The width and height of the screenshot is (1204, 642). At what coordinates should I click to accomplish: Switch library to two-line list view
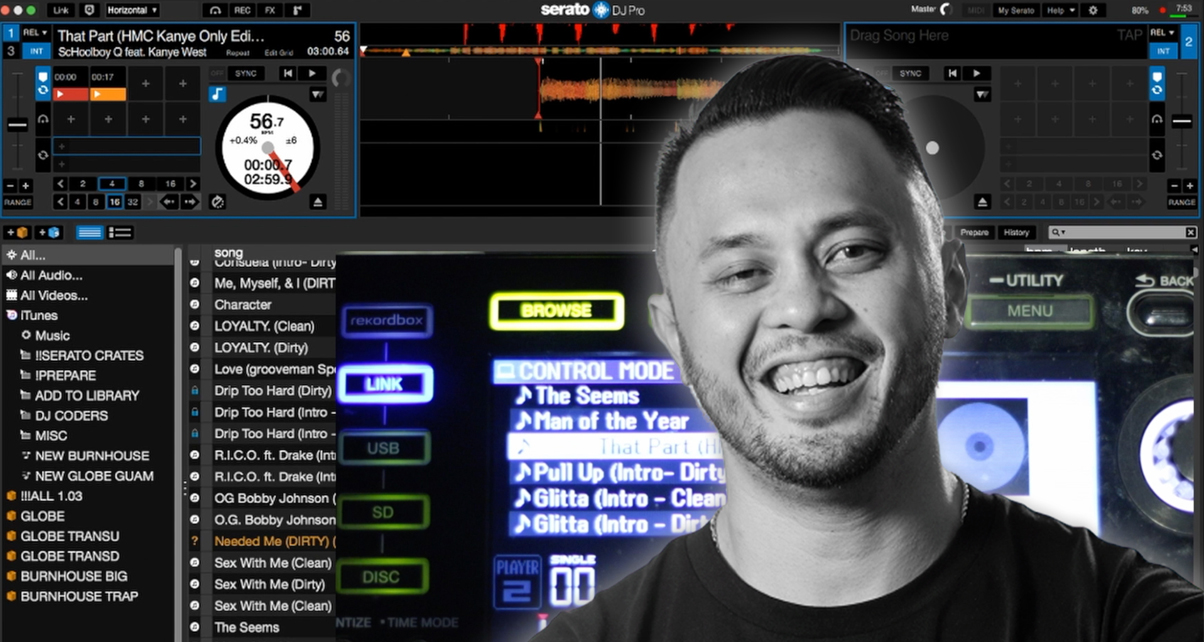(120, 232)
